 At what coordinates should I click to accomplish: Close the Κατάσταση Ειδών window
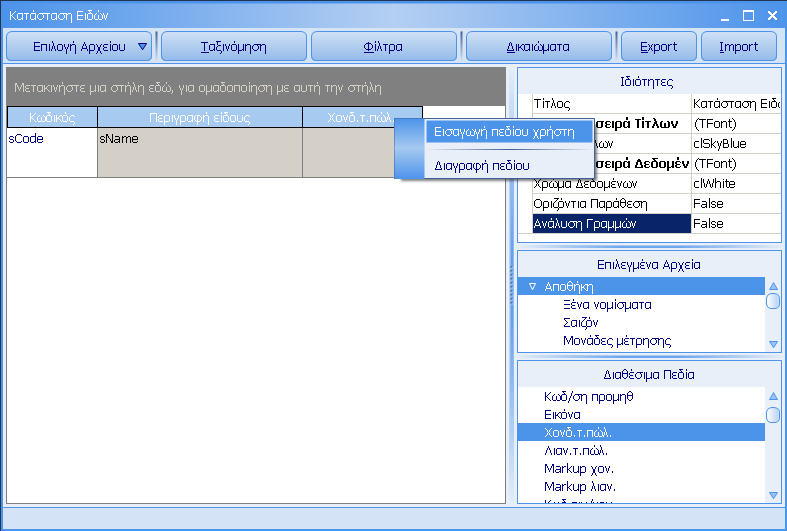tap(772, 16)
